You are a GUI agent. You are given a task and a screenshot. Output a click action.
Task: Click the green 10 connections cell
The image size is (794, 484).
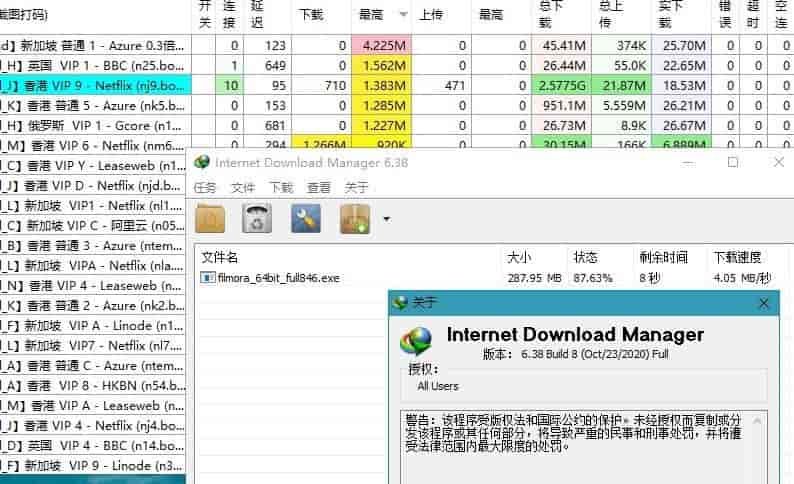pyautogui.click(x=229, y=86)
